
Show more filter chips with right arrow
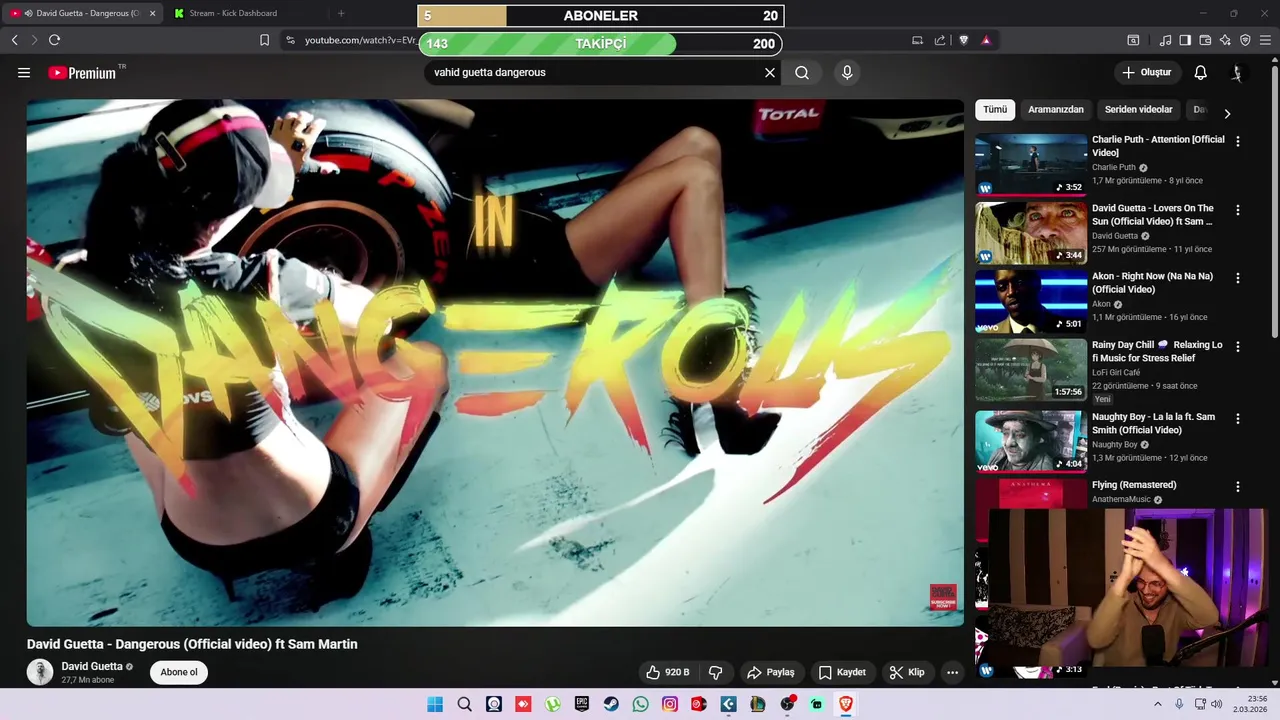pos(1227,113)
